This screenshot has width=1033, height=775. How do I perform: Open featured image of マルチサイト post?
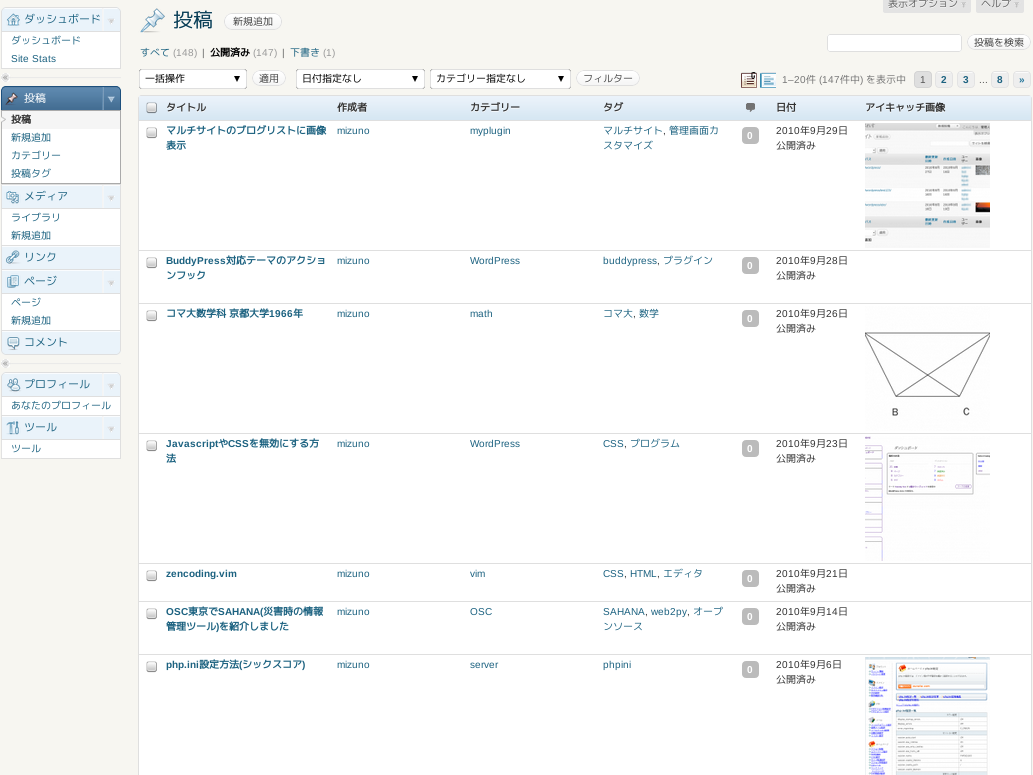(927, 185)
